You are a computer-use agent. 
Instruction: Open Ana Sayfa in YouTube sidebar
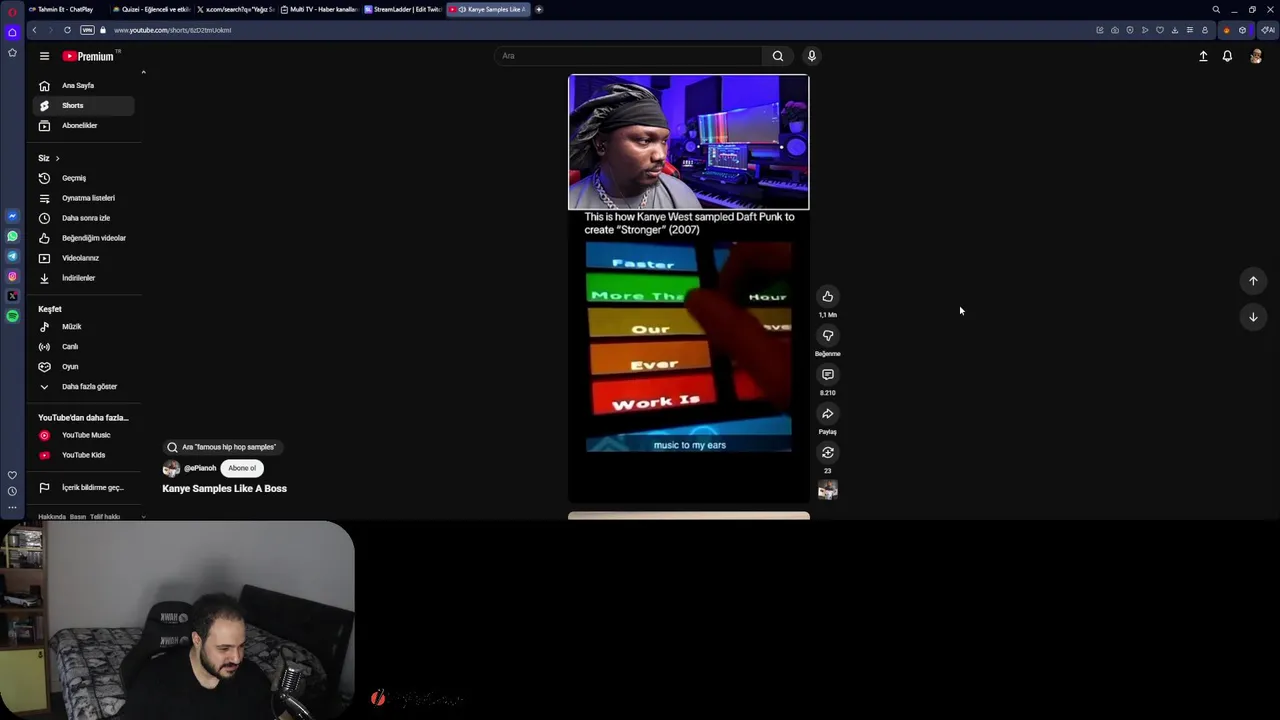coord(83,85)
